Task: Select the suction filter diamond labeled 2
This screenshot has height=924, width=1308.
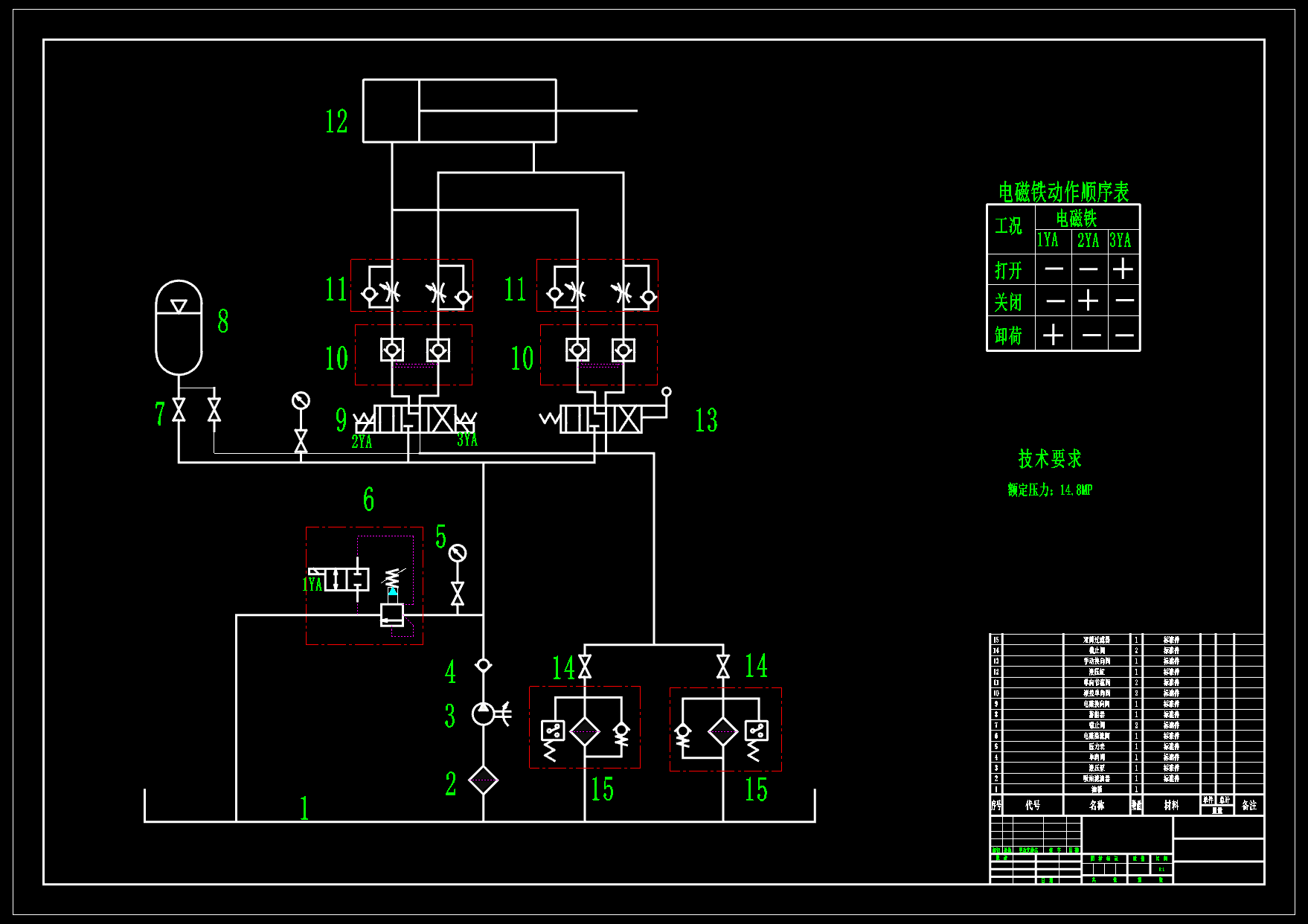Action: point(484,780)
